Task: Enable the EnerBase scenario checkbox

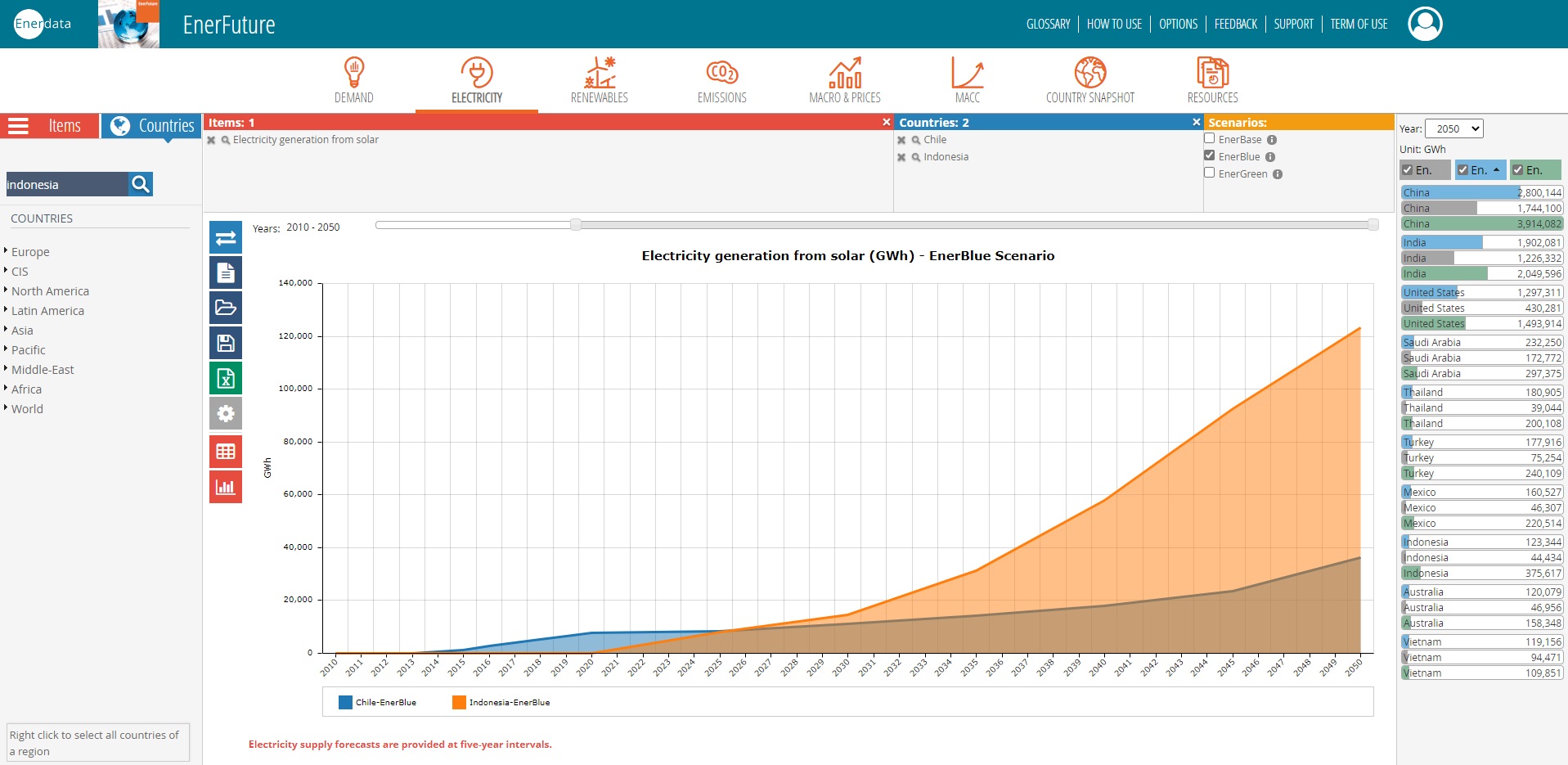Action: pyautogui.click(x=1209, y=138)
